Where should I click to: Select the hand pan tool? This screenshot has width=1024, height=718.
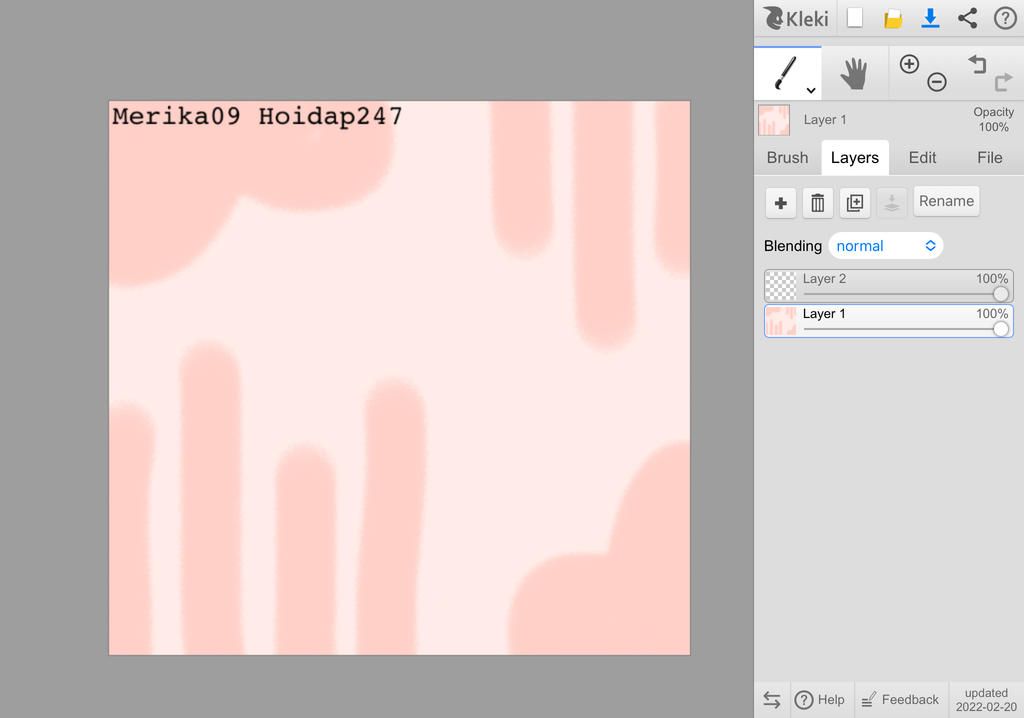[x=854, y=73]
